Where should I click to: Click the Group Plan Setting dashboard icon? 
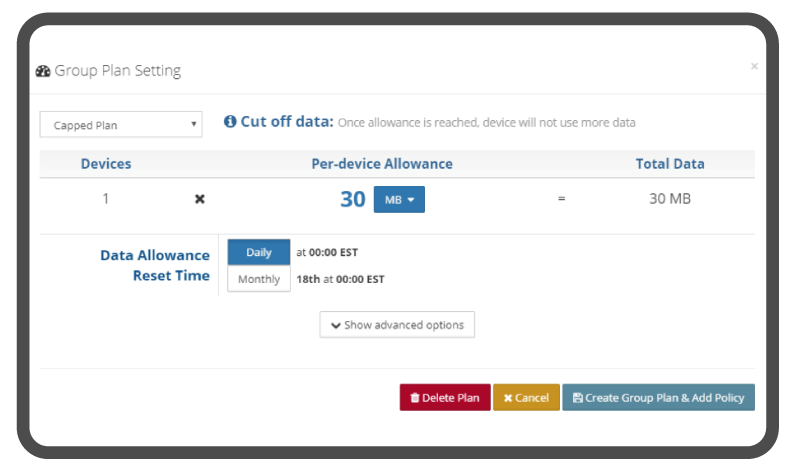coord(43,71)
